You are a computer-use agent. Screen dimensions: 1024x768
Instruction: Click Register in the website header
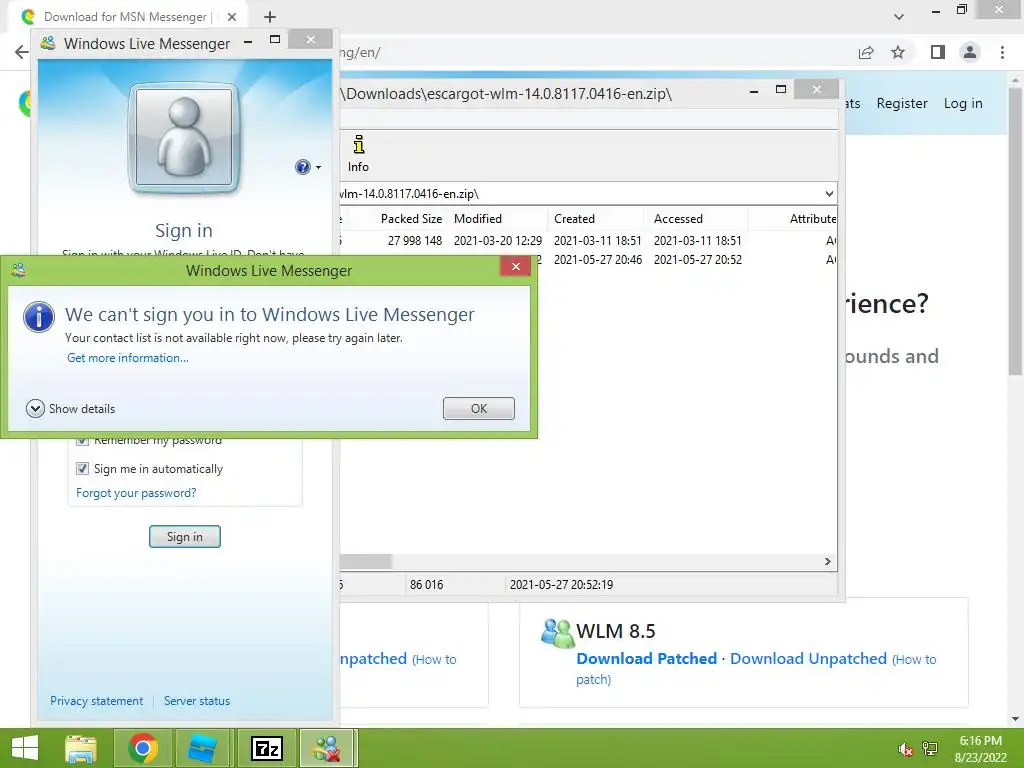click(x=902, y=103)
